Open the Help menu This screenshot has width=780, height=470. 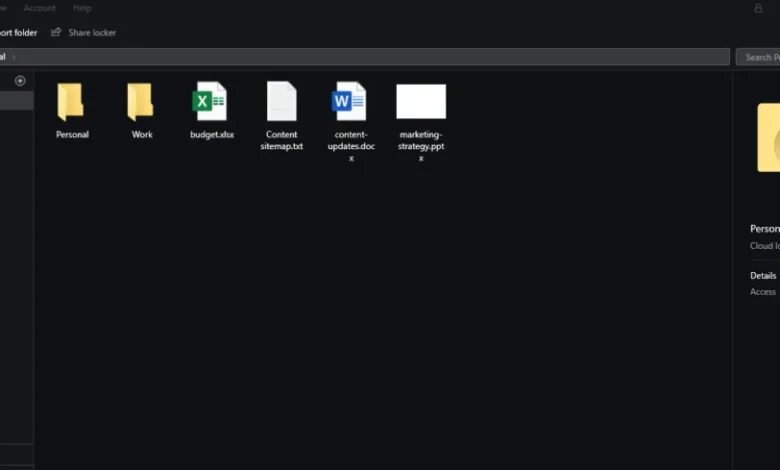click(x=82, y=8)
